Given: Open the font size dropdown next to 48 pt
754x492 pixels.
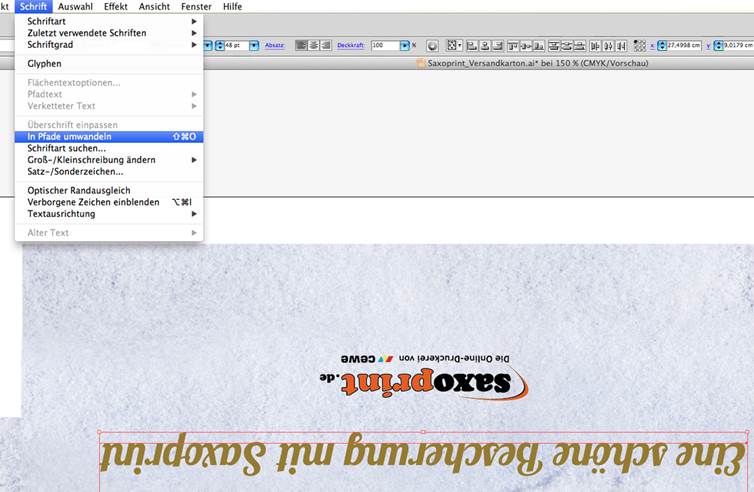Looking at the screenshot, I should [x=254, y=46].
